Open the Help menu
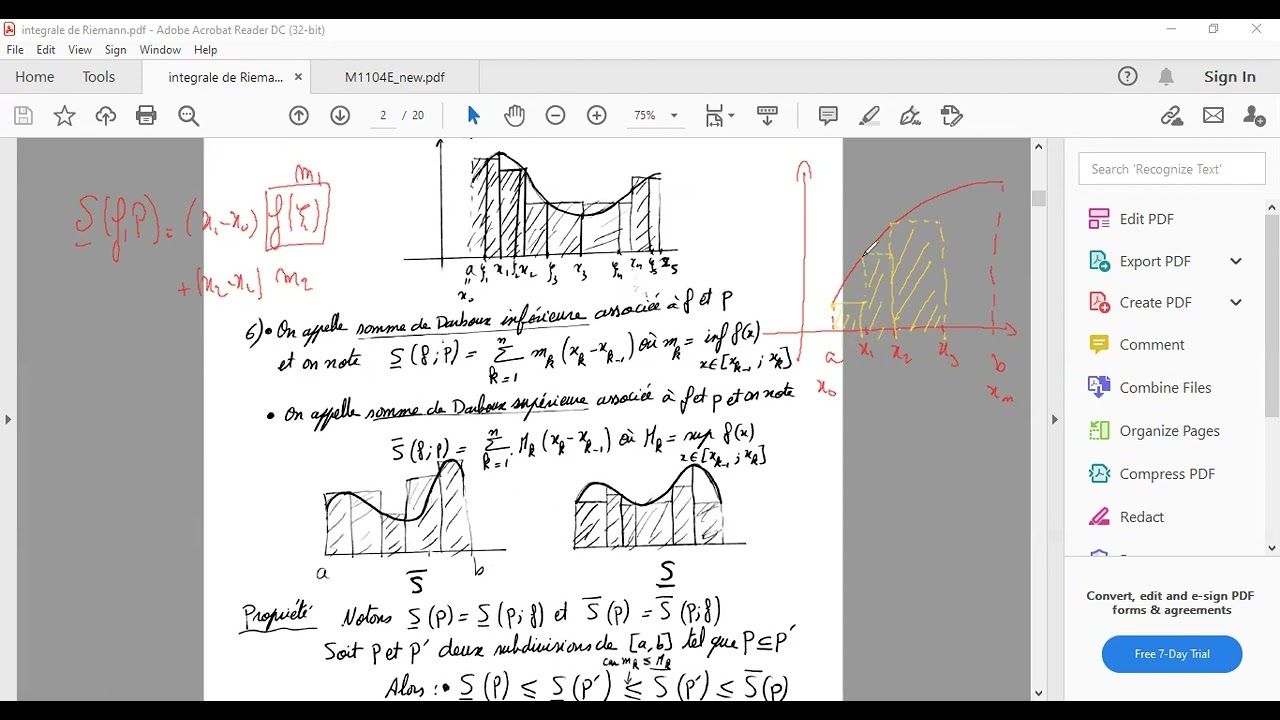 [206, 50]
